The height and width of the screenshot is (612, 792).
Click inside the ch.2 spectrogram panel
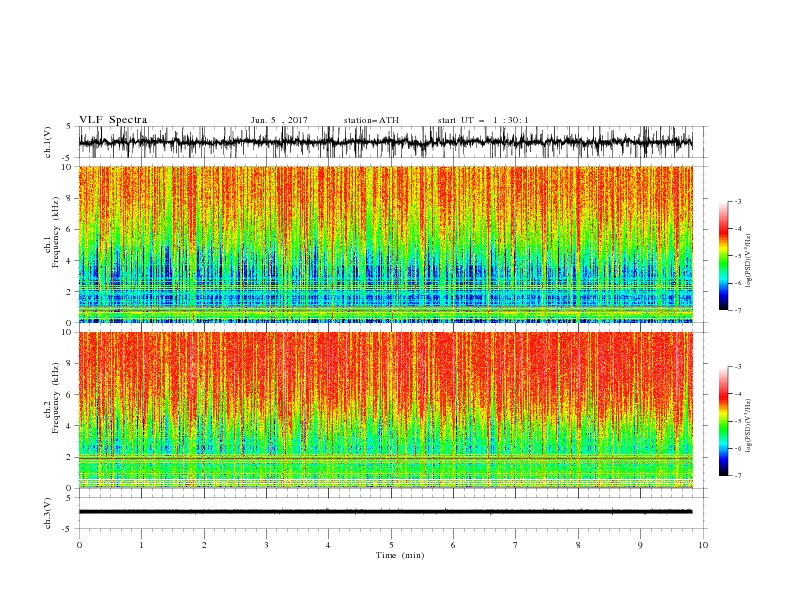pyautogui.click(x=386, y=410)
